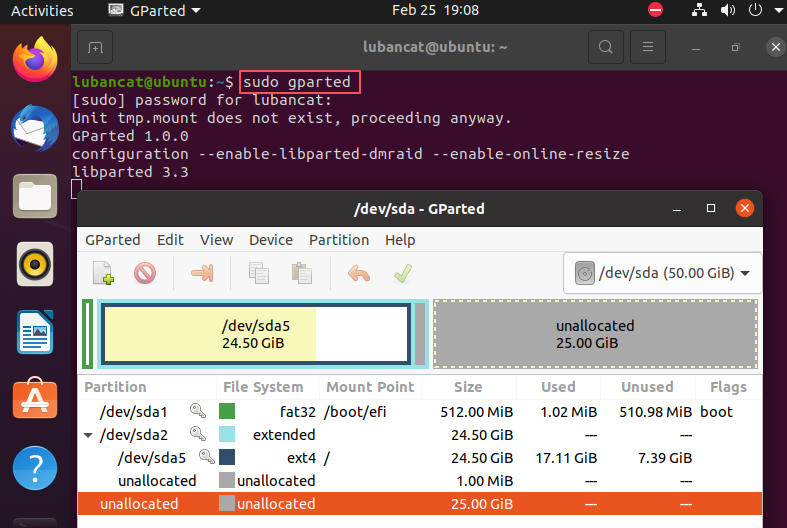Click the Delete partition toolbar icon

coord(145,273)
